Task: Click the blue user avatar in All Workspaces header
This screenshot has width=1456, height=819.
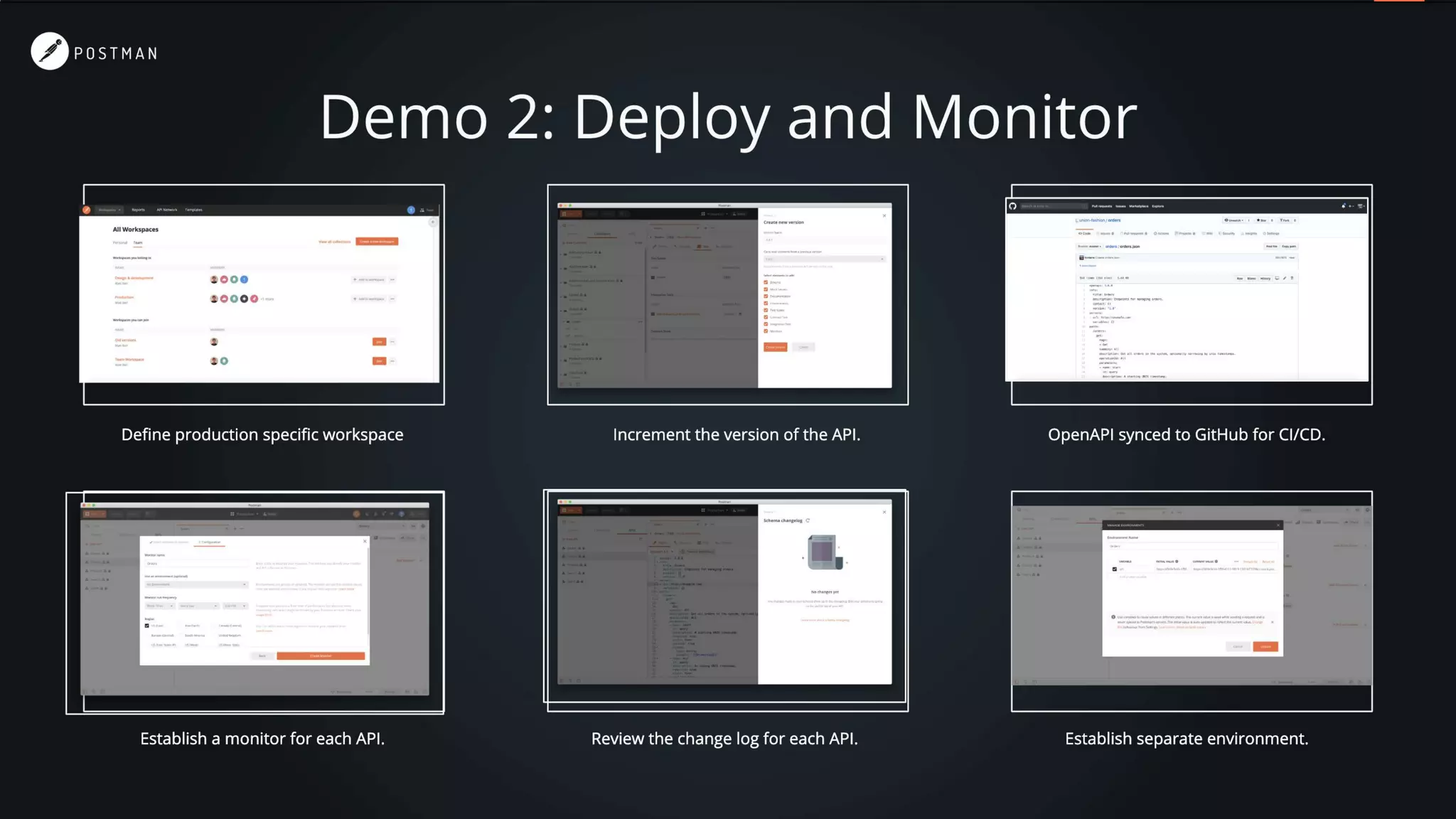Action: pos(411,210)
